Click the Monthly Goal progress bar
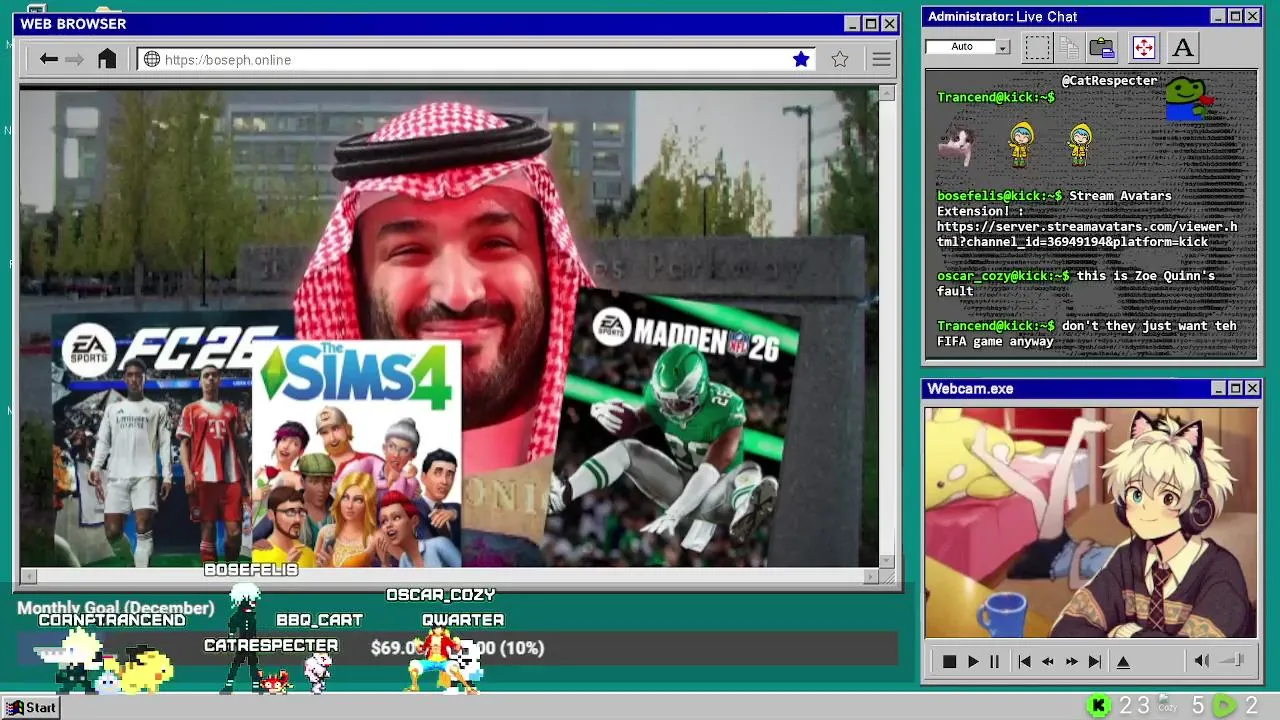 click(x=457, y=648)
